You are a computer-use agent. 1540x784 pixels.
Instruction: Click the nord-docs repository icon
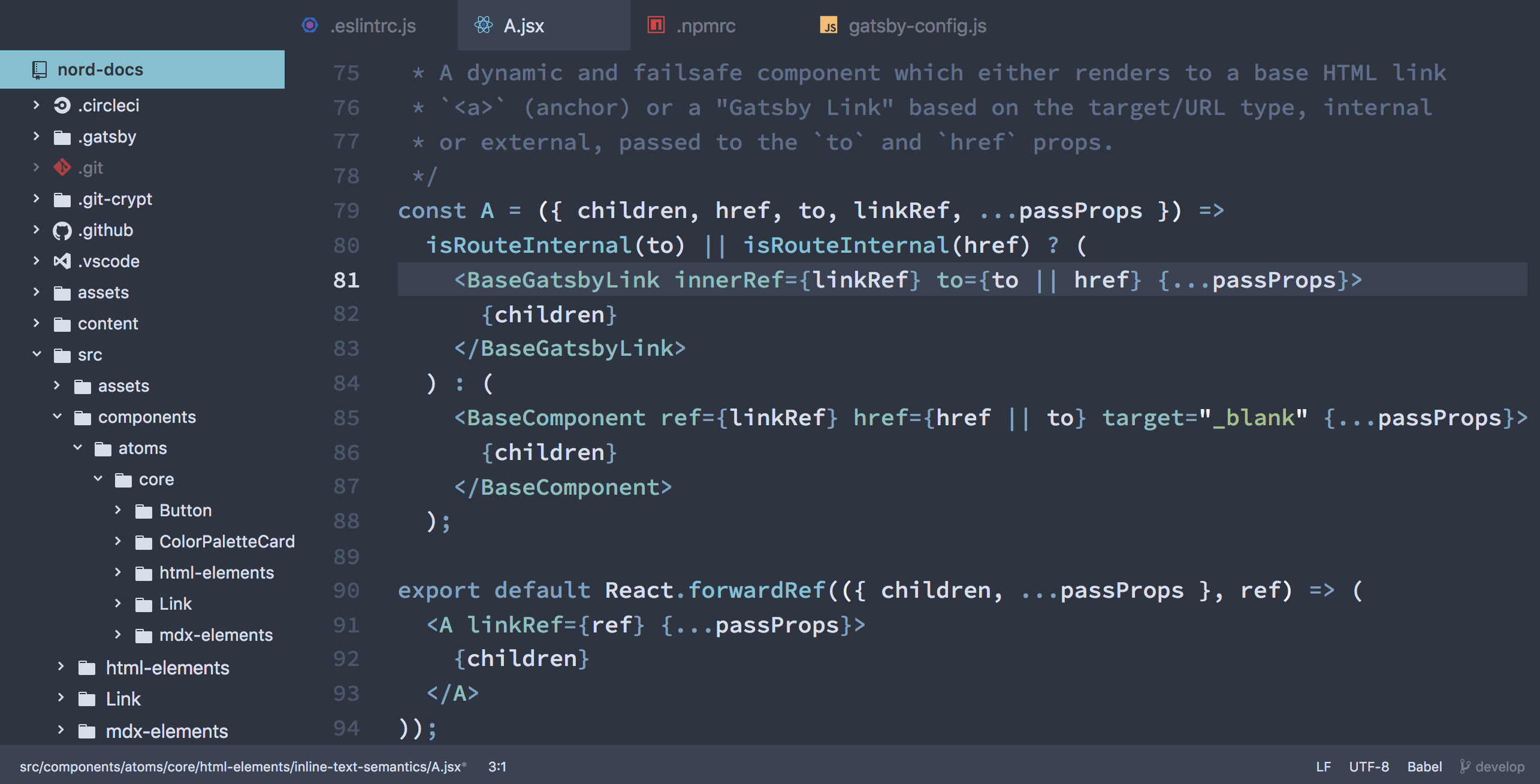coord(40,70)
